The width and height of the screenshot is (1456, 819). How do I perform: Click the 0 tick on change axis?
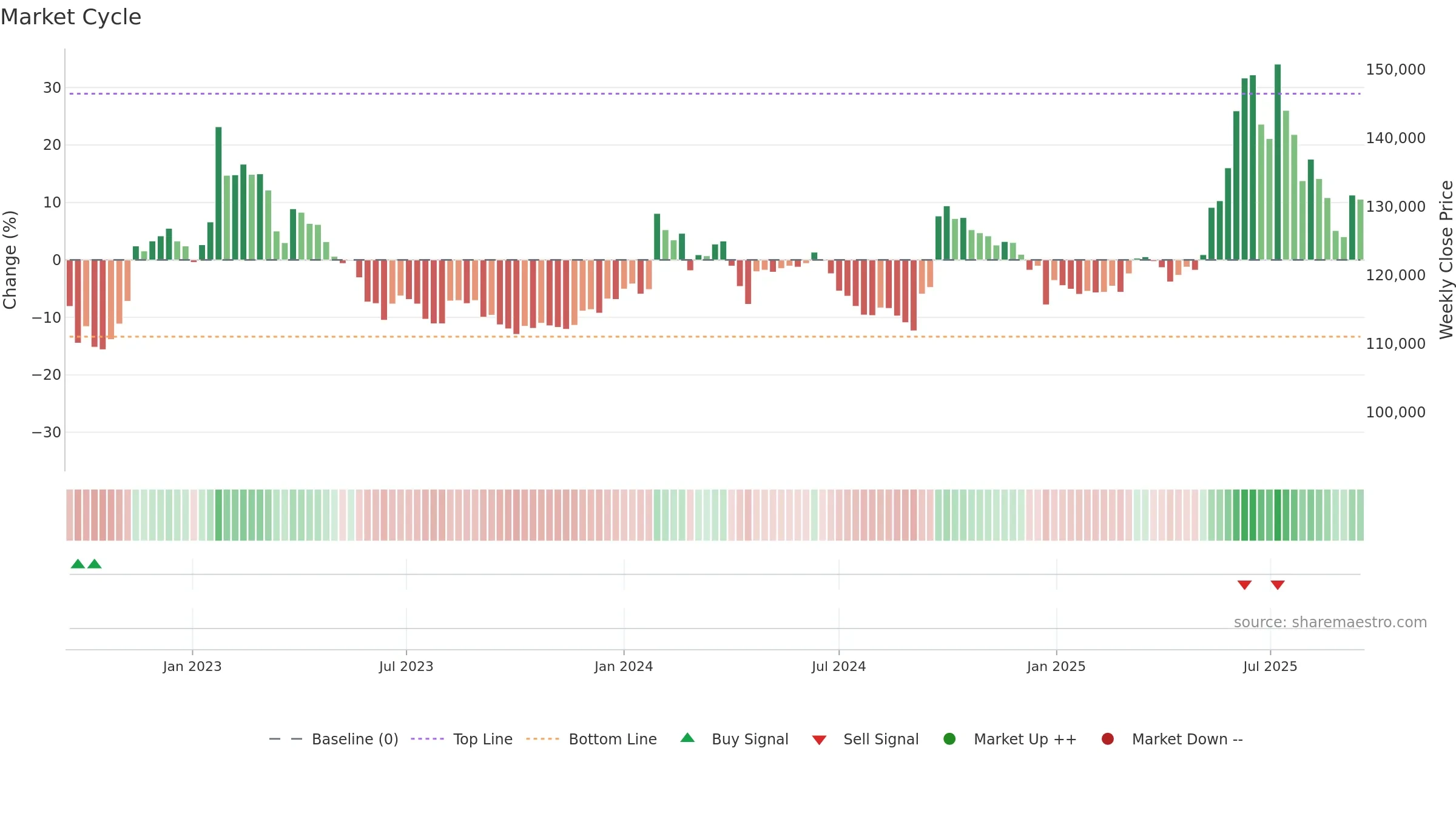(56, 260)
